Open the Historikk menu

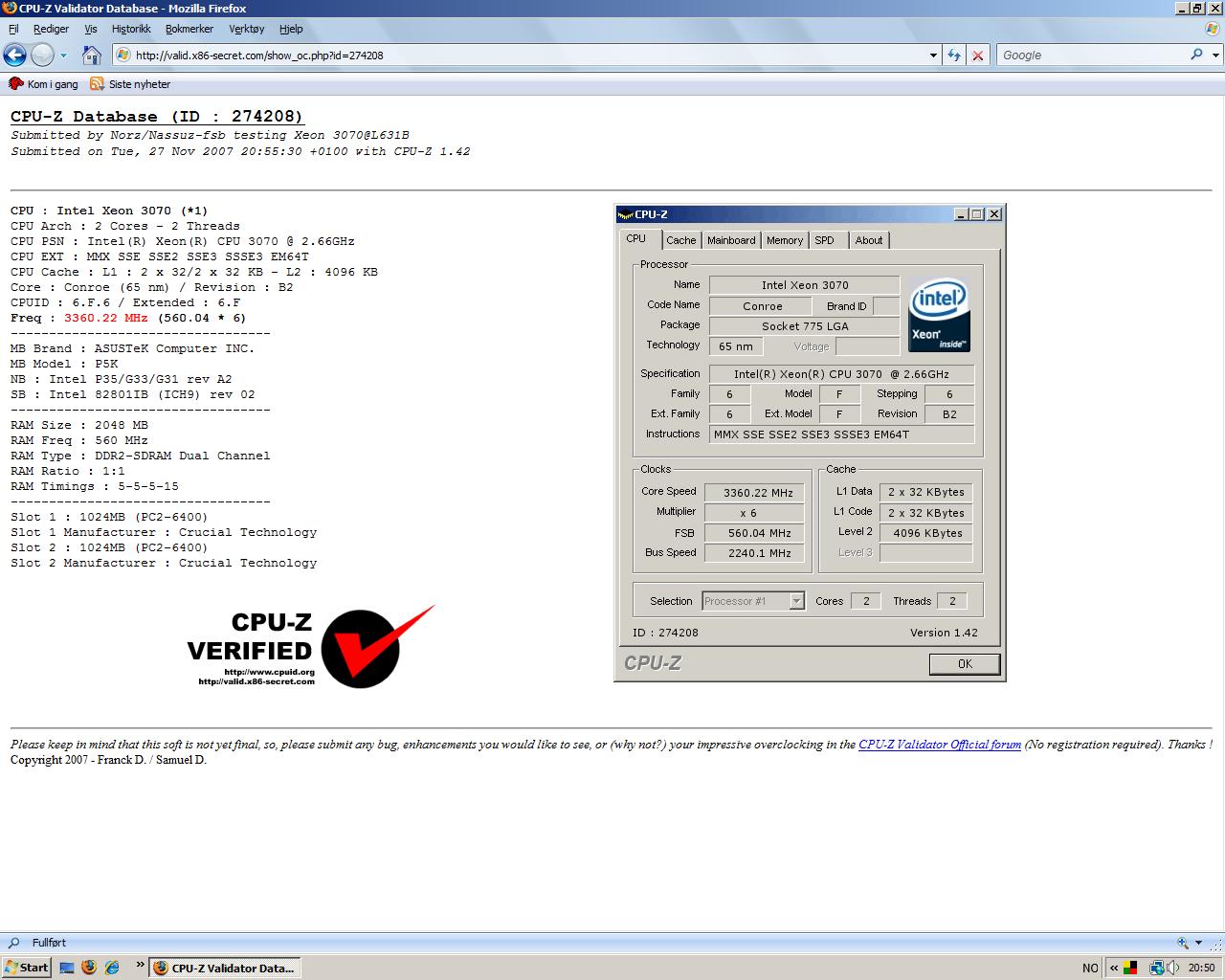click(x=131, y=29)
